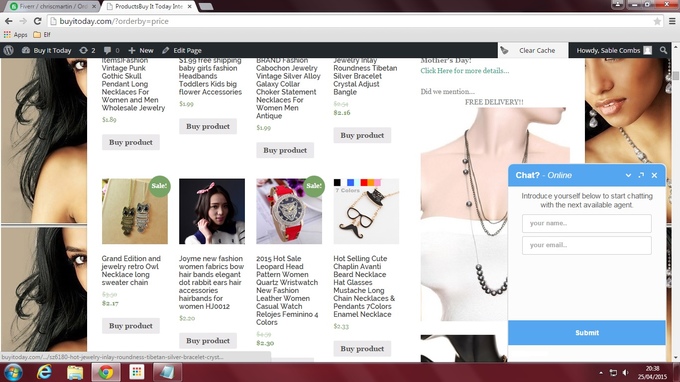Minimize the chat widget with chevron

[x=628, y=175]
